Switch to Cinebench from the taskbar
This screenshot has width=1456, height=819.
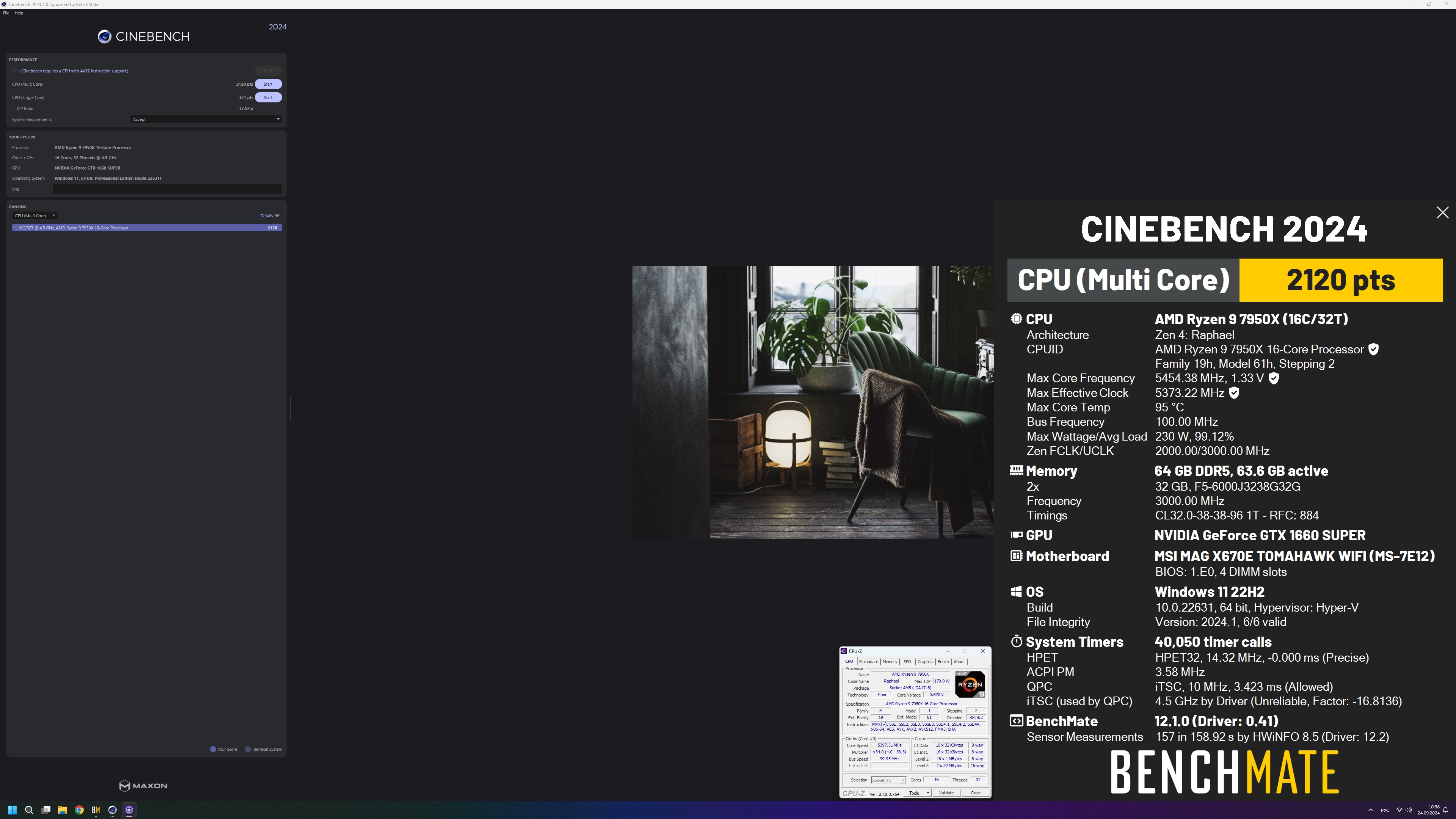(113, 810)
